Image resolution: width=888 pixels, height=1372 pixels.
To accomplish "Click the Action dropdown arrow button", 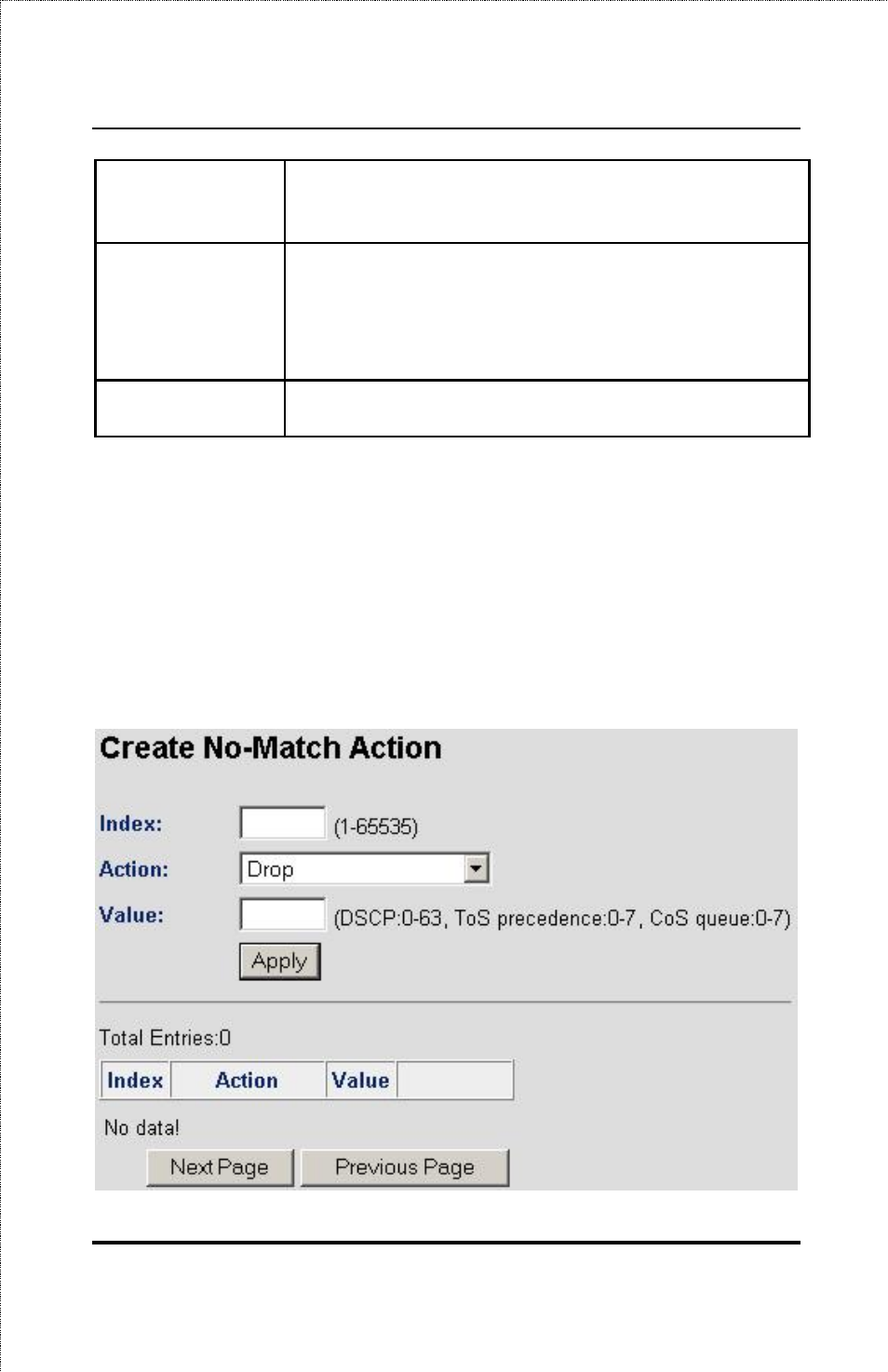I will click(476, 868).
